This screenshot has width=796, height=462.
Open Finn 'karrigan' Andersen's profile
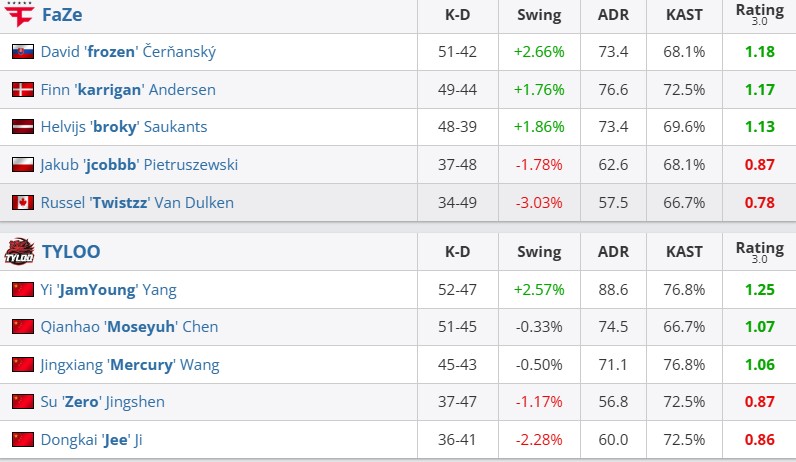[x=128, y=90]
